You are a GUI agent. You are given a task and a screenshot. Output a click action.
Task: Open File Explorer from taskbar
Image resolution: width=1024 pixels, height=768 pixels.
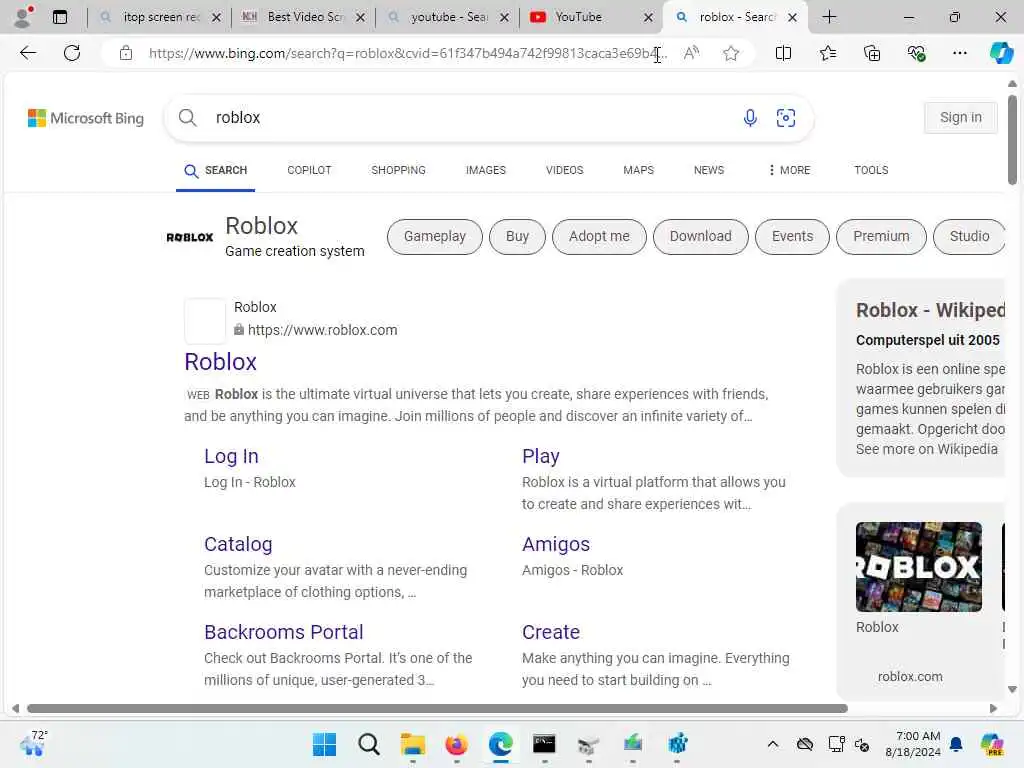coord(413,744)
